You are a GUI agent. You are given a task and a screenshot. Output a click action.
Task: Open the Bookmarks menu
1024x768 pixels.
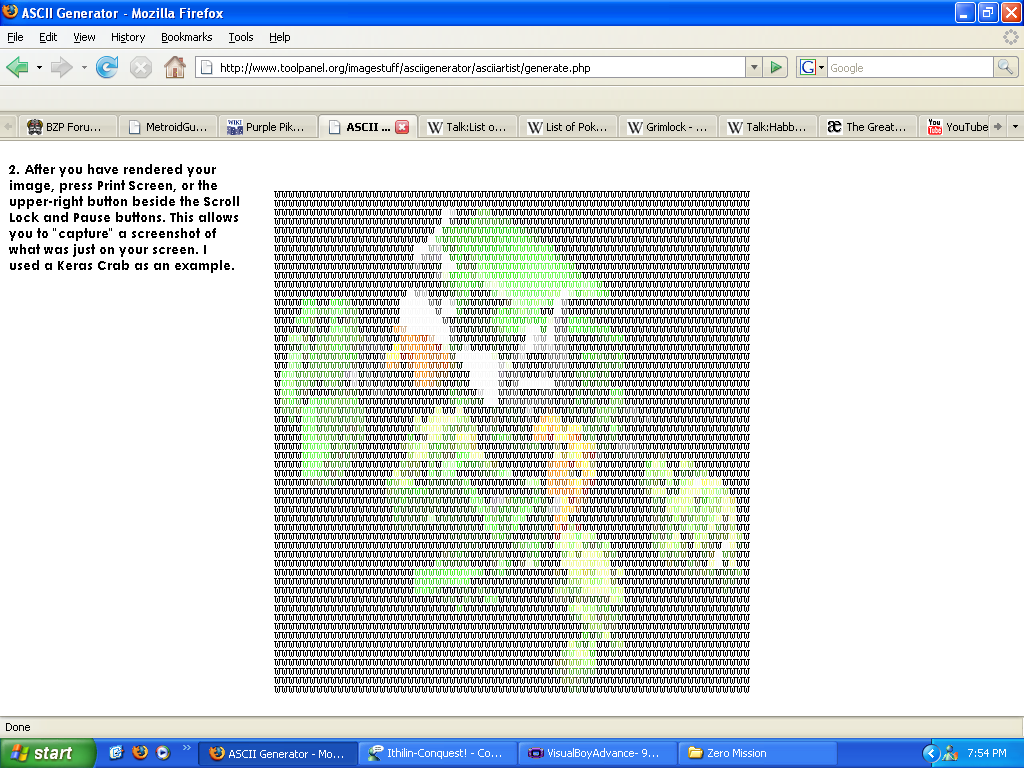[186, 37]
